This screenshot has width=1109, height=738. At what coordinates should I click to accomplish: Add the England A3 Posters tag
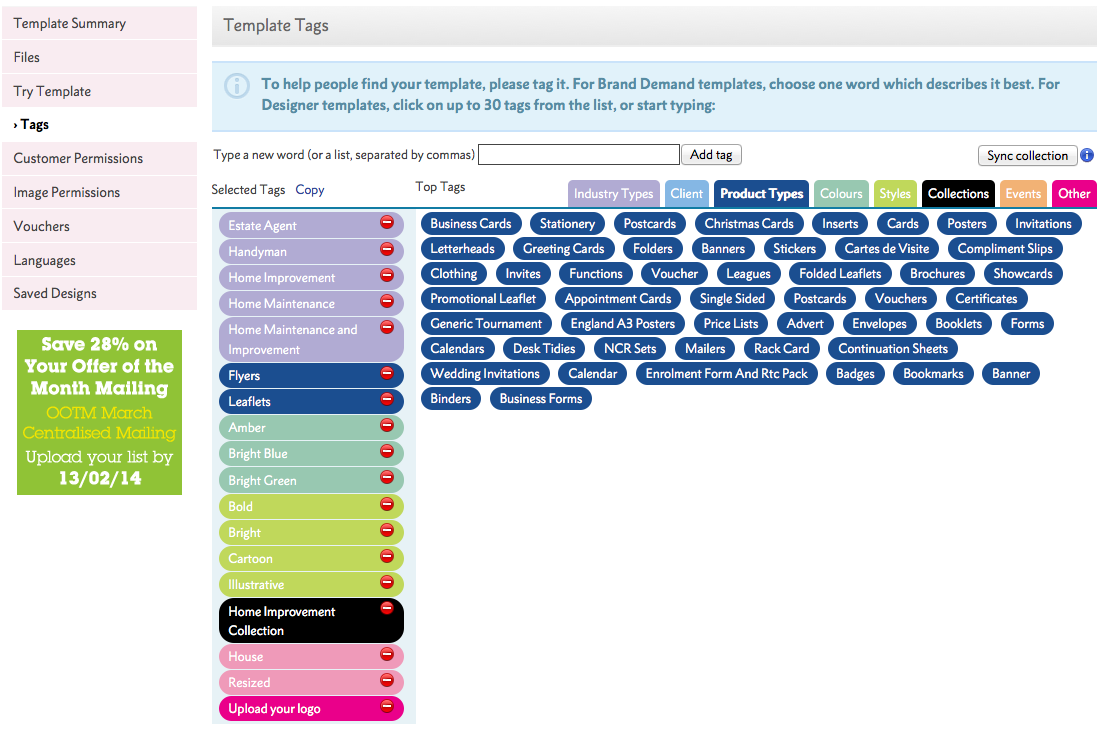coord(622,323)
